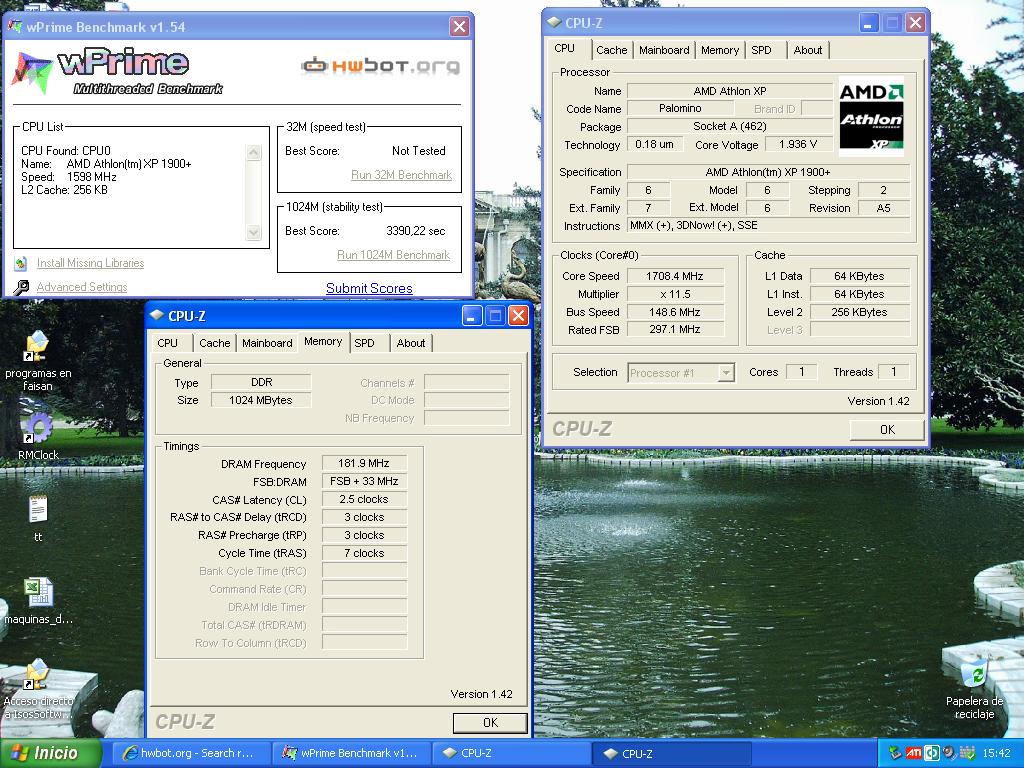This screenshot has width=1024, height=768.
Task: Activate the second CPU-Z taskbar button
Action: tap(671, 753)
